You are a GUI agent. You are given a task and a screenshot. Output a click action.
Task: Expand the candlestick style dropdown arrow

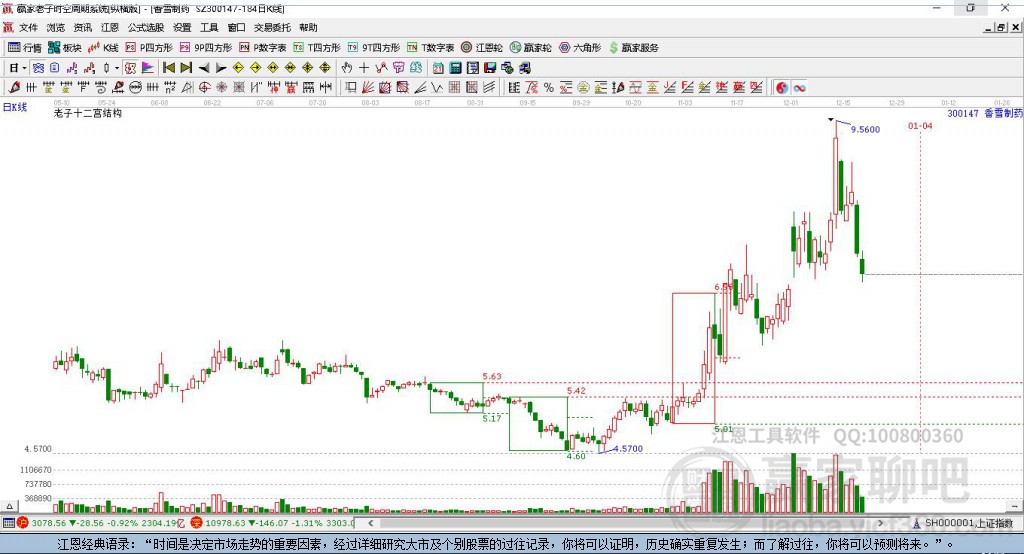tap(116, 68)
